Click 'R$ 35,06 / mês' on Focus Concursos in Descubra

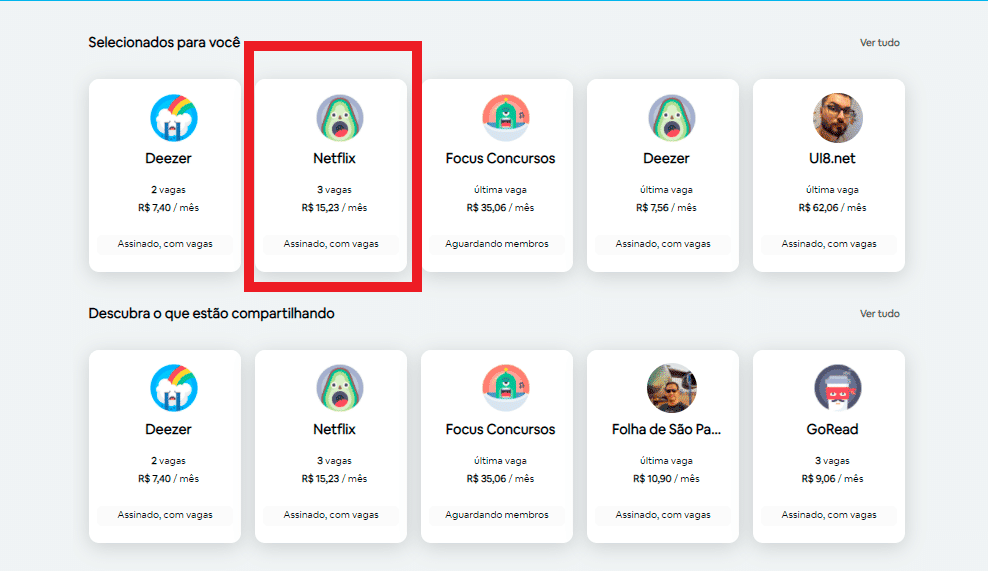[500, 478]
